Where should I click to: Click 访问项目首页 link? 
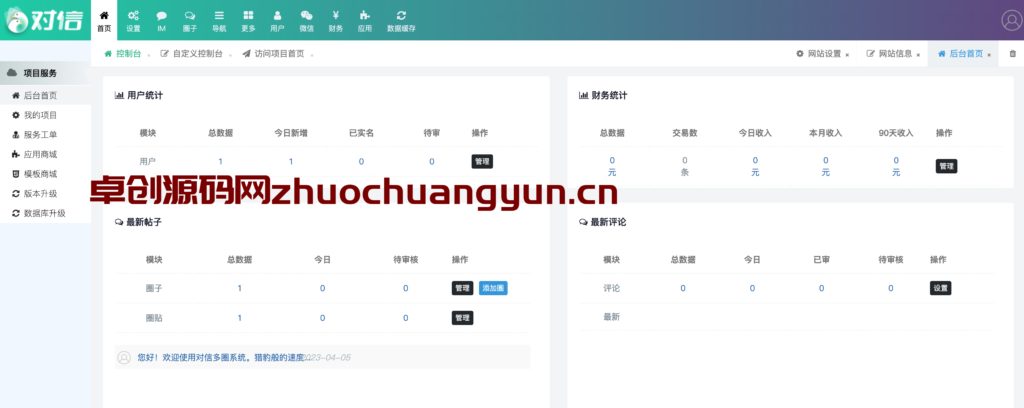(x=273, y=54)
